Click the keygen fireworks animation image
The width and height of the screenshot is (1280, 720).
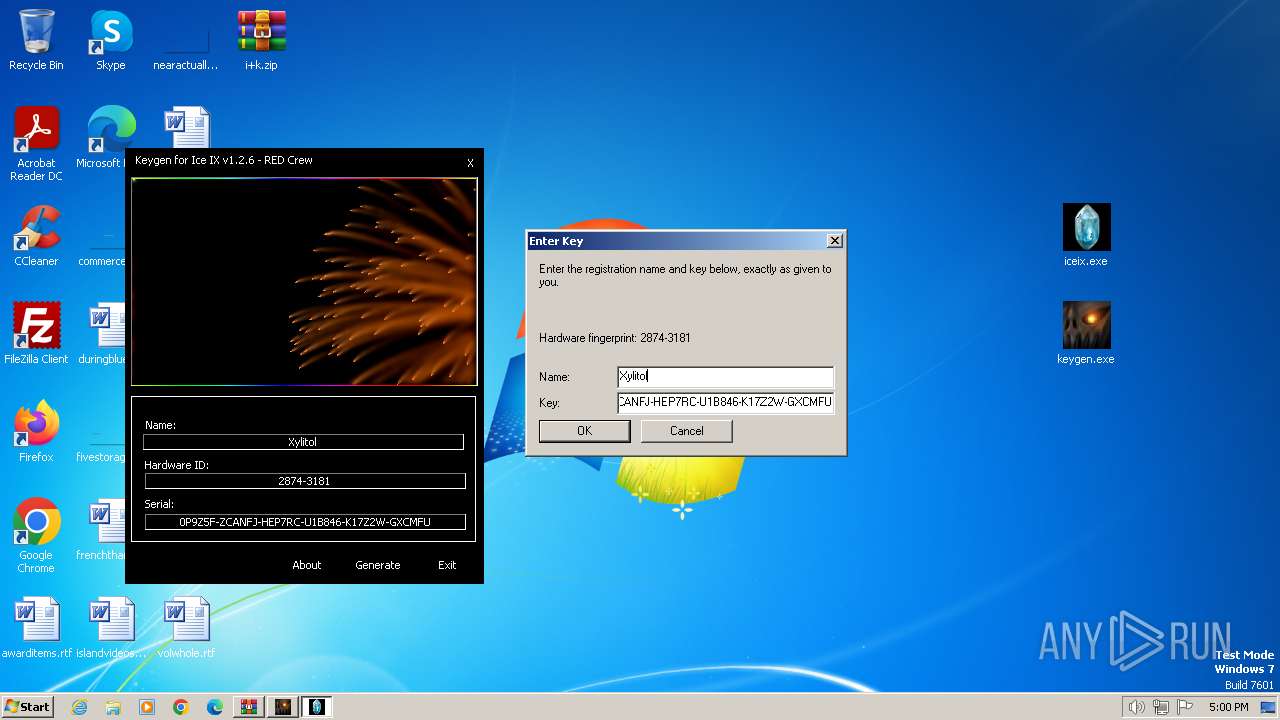tap(304, 282)
